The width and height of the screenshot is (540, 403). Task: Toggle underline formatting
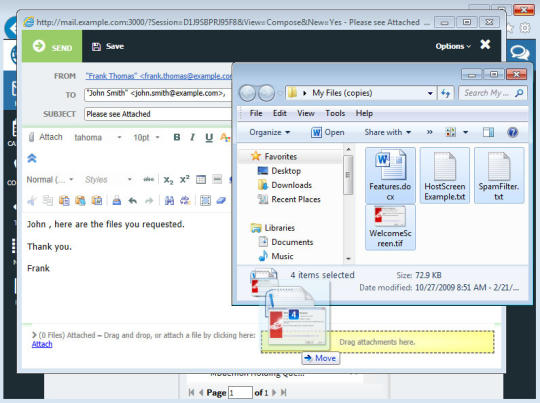pyautogui.click(x=209, y=137)
